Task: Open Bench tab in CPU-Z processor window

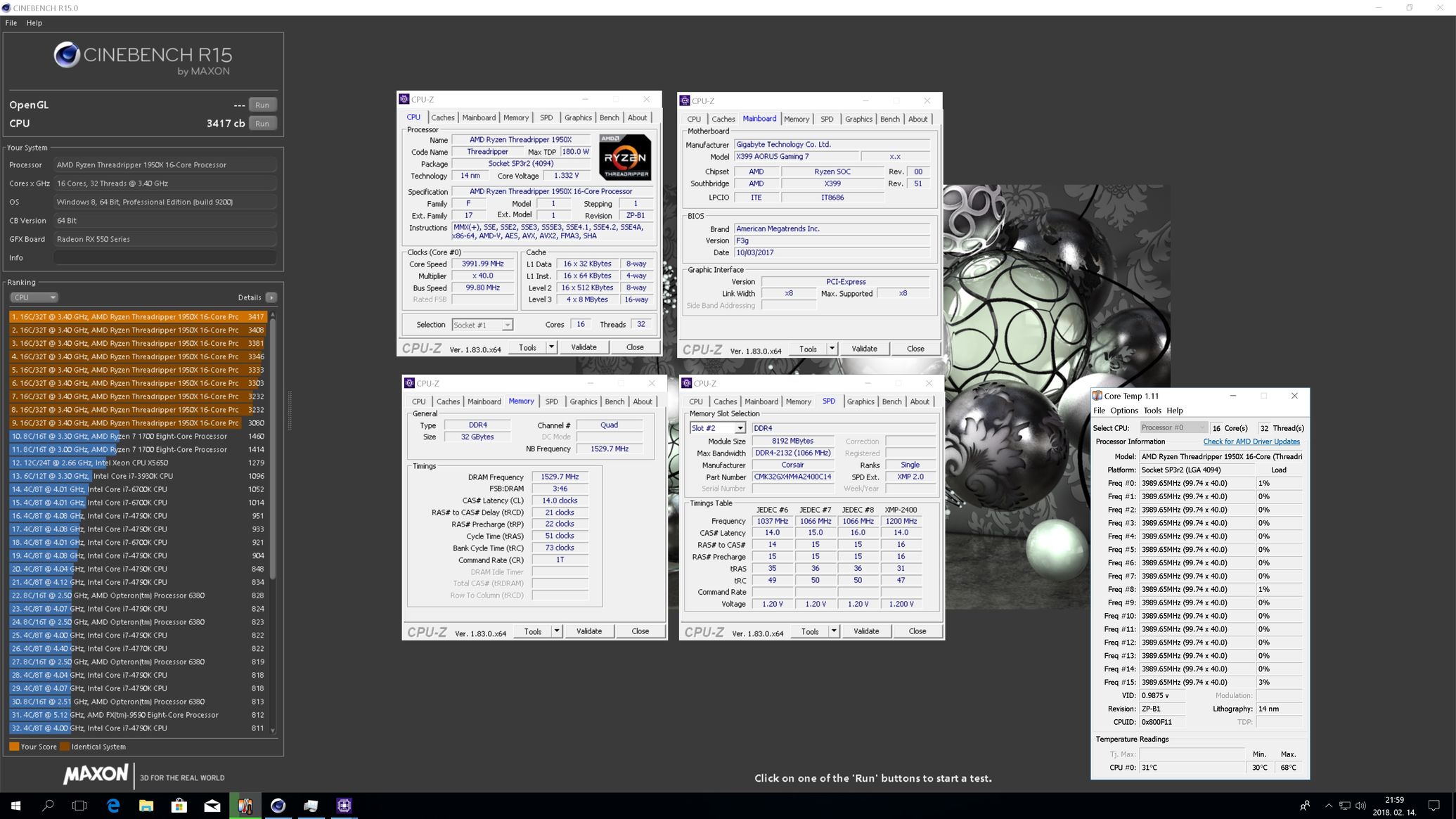Action: 609,117
